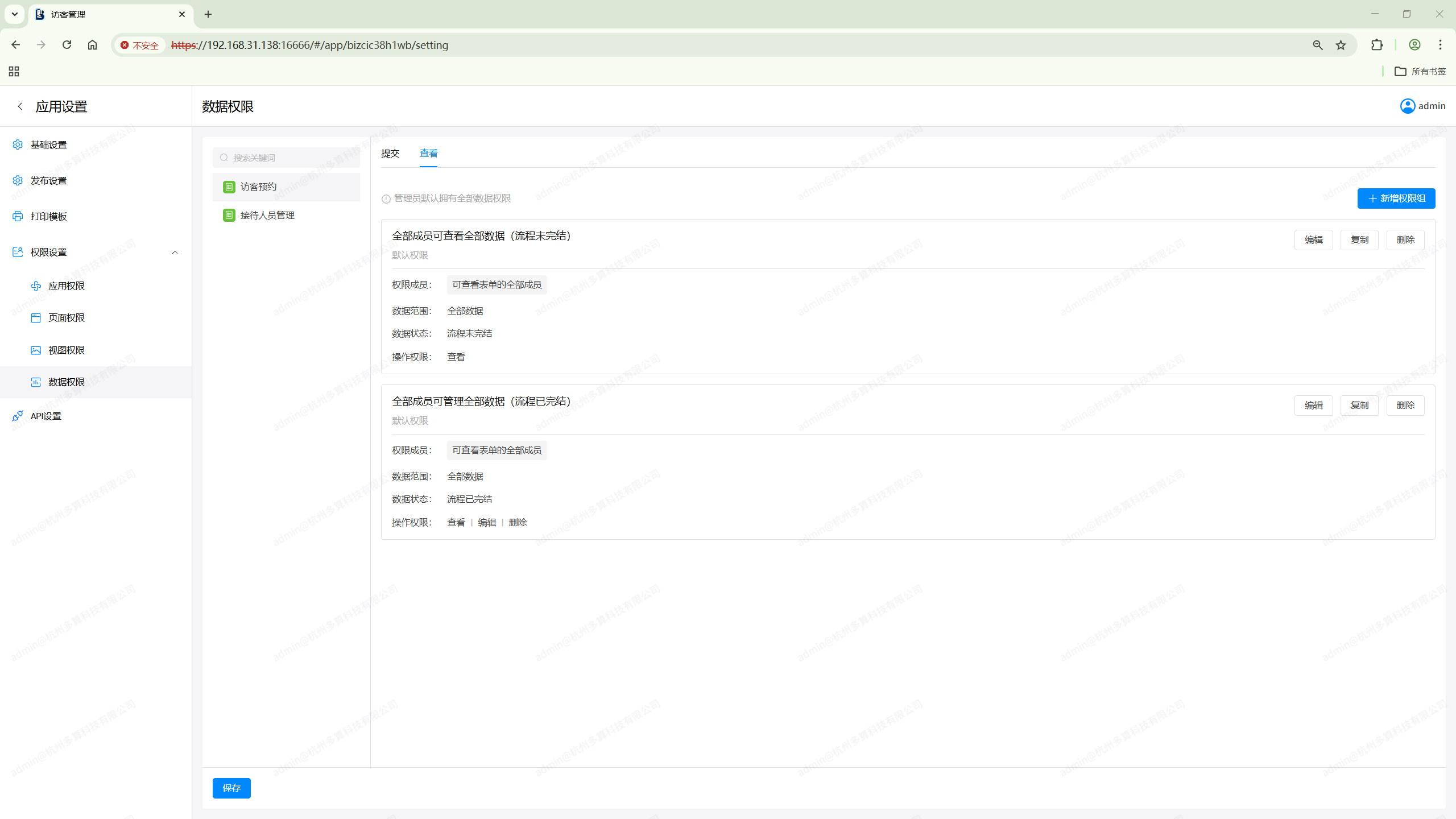This screenshot has height=819, width=1456.
Task: Click the 保存 button
Action: [x=231, y=788]
